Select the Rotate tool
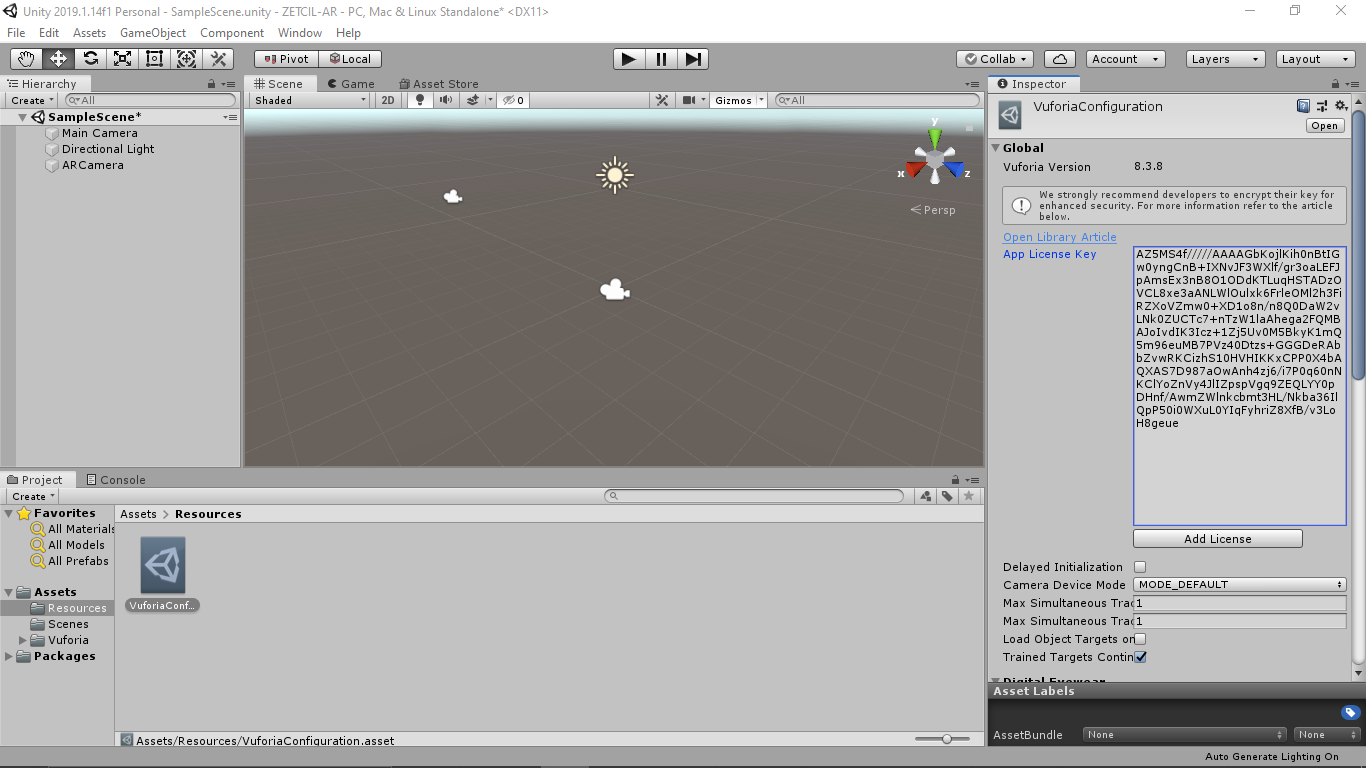1366x768 pixels. [91, 59]
